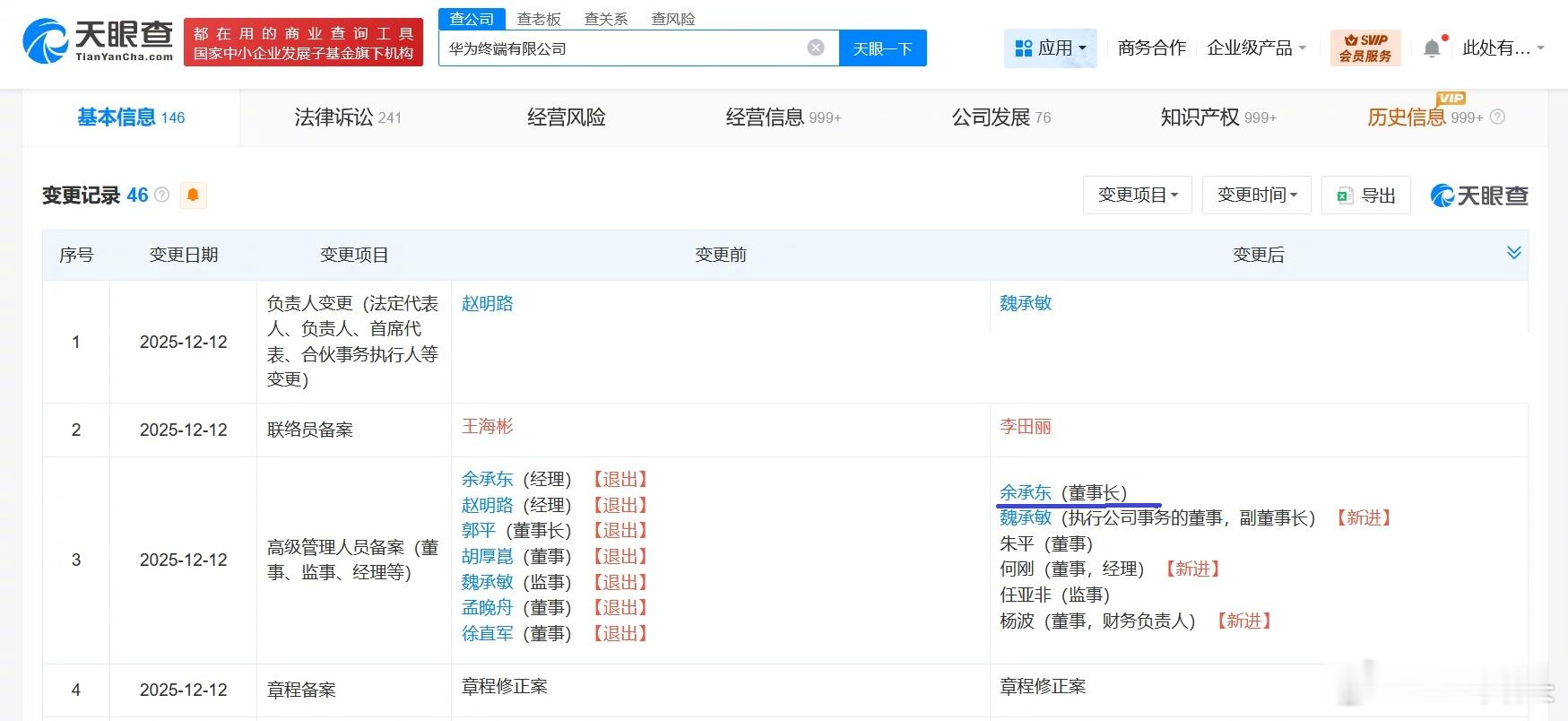Screen dimensions: 1568x721
Task: Open the 变更项目 filter dropdown
Action: click(x=1138, y=195)
